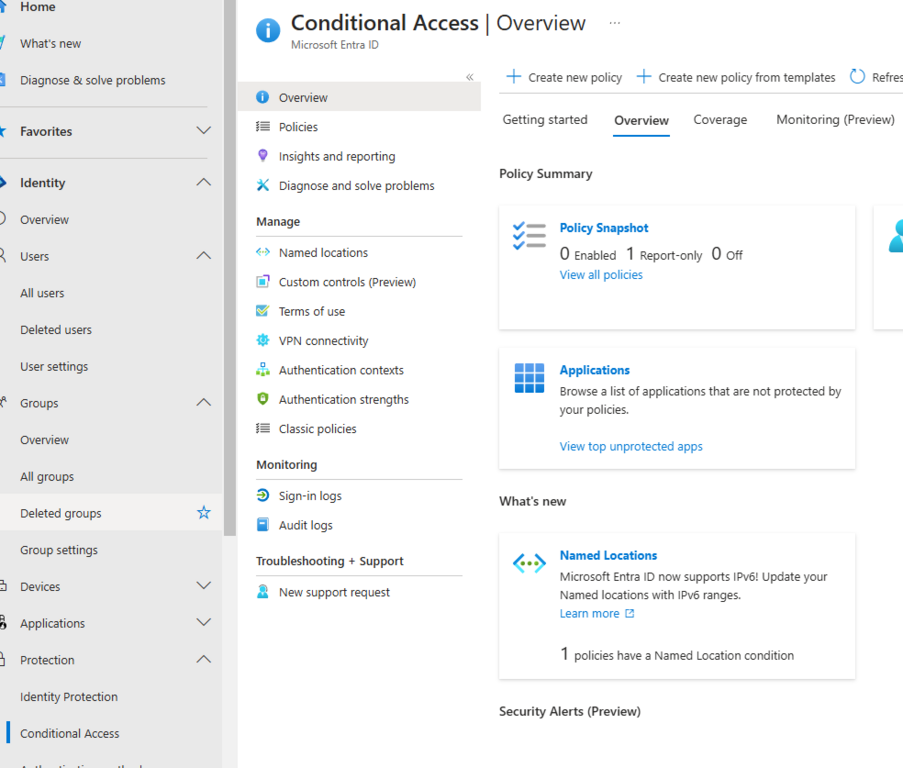Screen dimensions: 903x768
Task: Expand the Applications nav section chevron
Action: coord(203,622)
